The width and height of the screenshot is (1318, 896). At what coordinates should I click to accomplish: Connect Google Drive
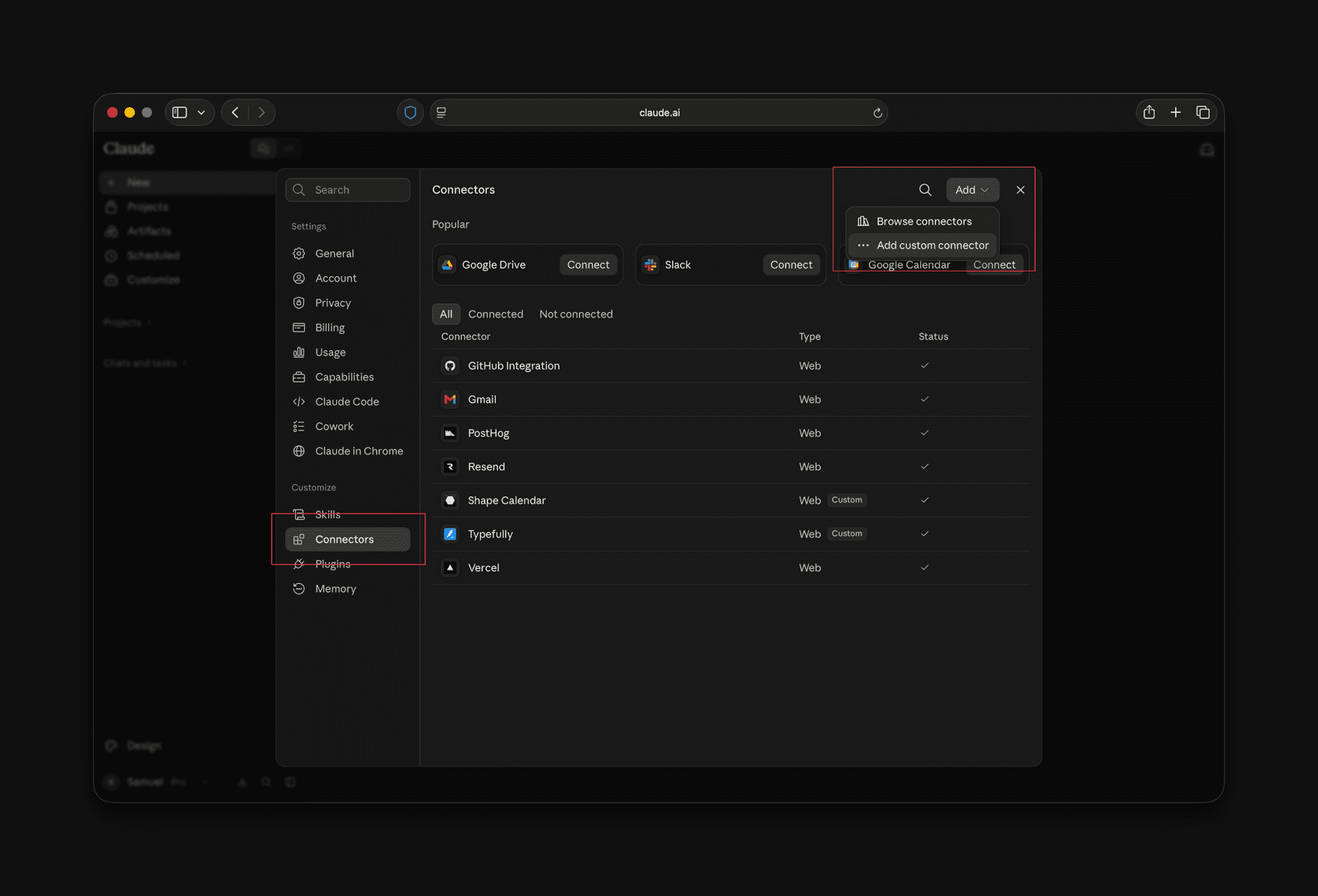[x=588, y=264]
